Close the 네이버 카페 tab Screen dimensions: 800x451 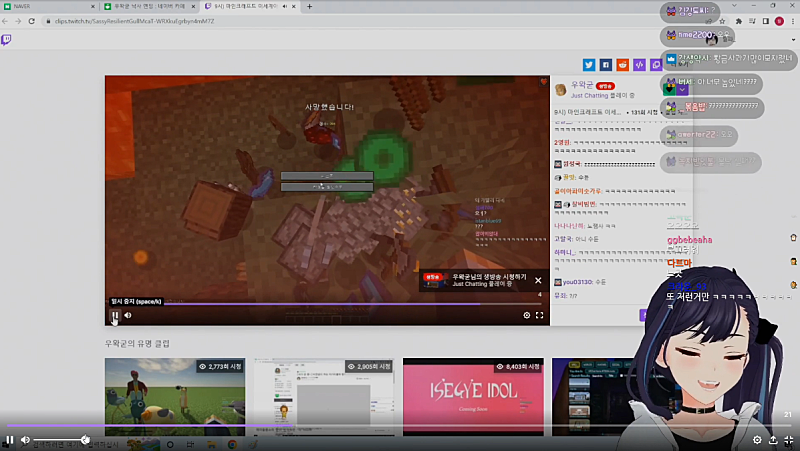(193, 7)
